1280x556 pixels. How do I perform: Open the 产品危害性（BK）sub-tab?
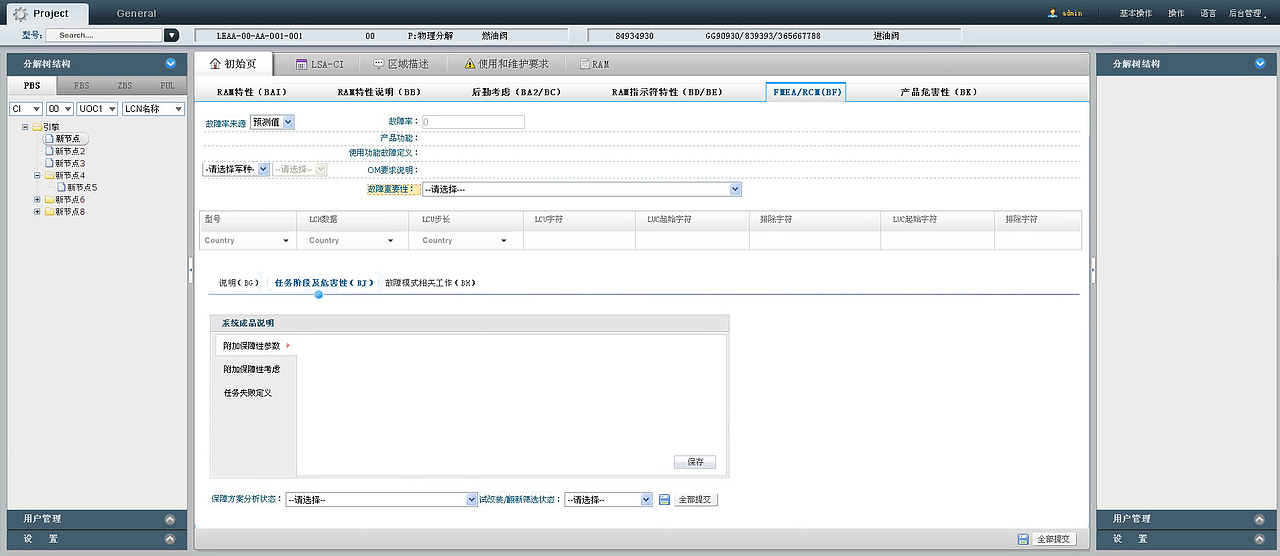(x=938, y=92)
